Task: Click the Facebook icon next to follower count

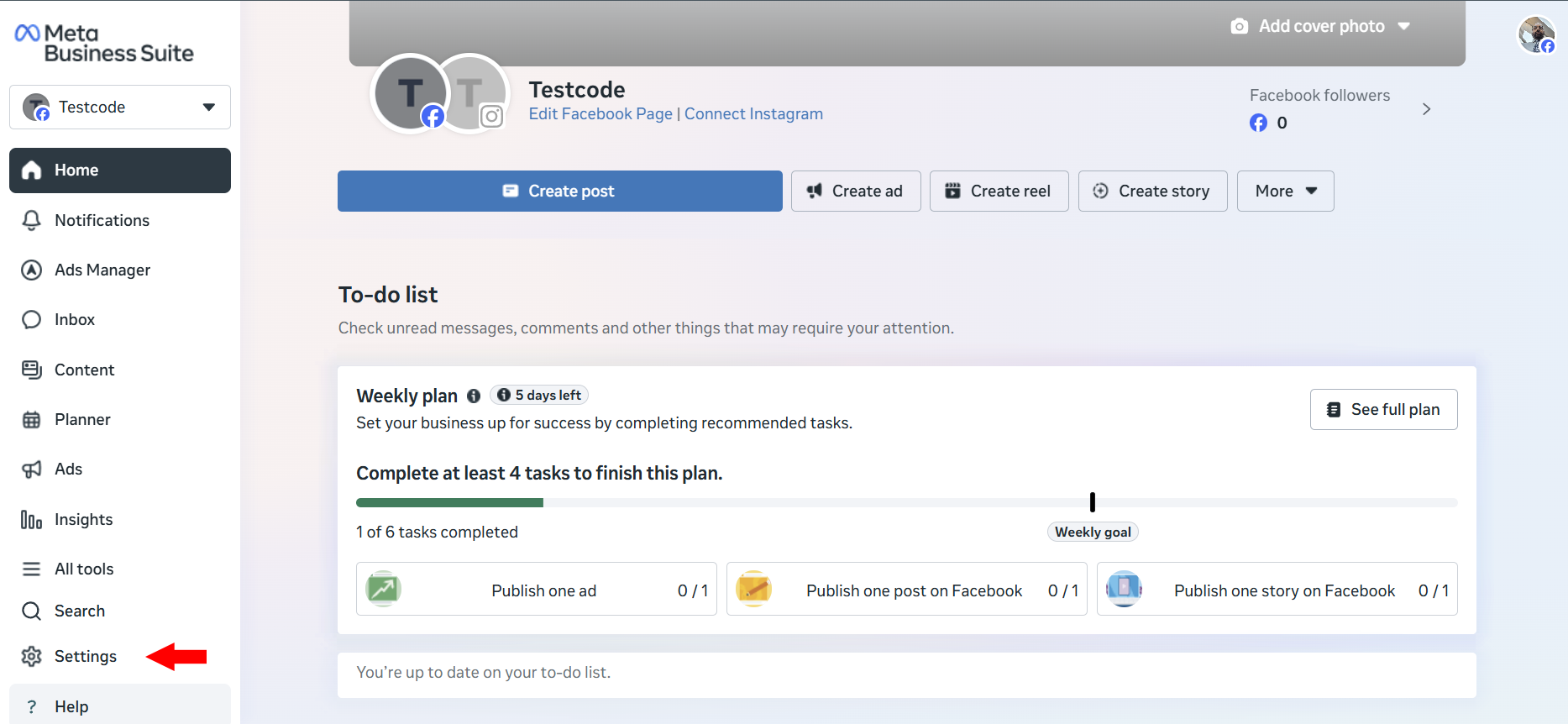Action: 1258,123
